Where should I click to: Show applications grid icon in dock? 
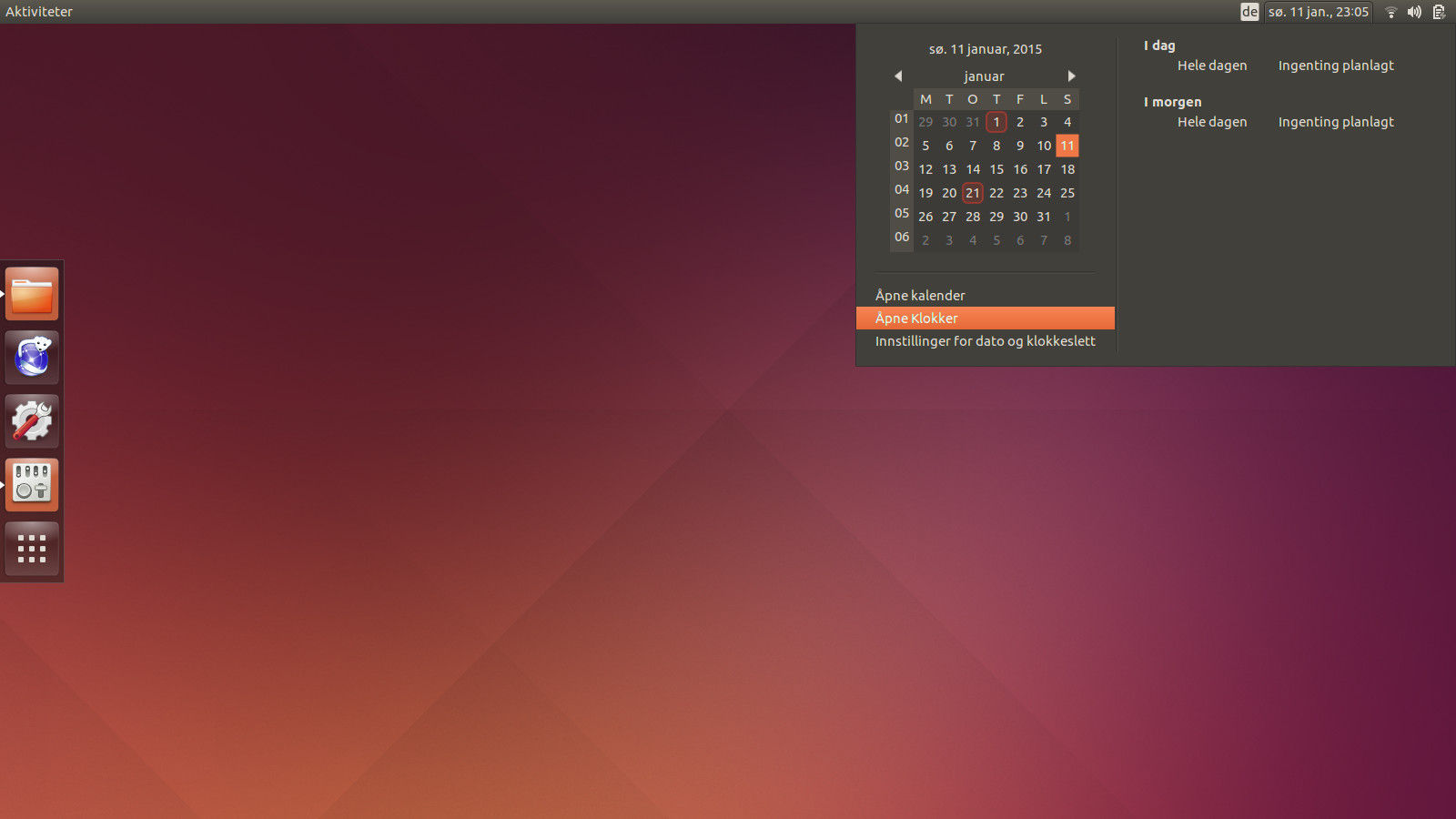(32, 549)
